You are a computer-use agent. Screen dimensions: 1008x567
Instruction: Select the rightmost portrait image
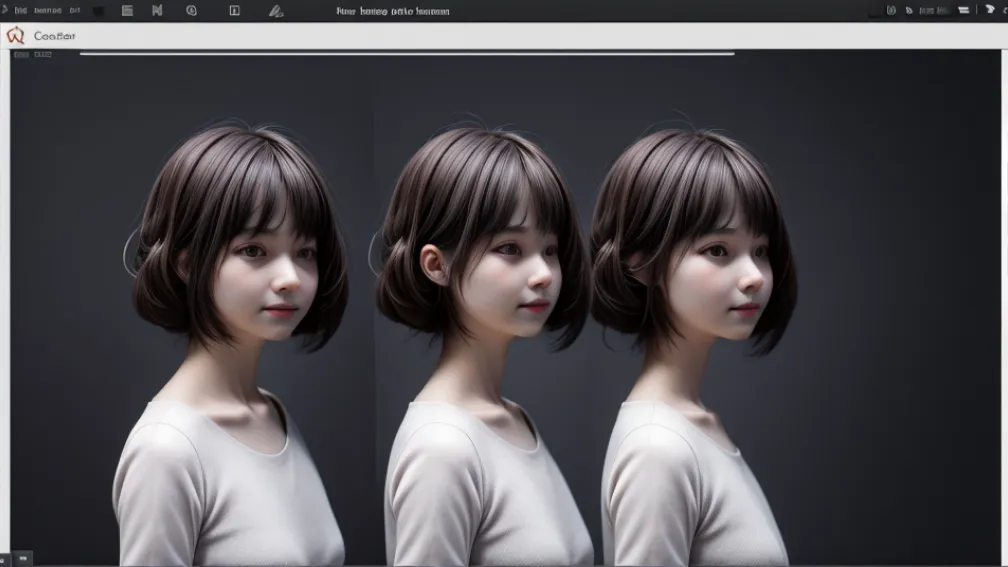694,341
